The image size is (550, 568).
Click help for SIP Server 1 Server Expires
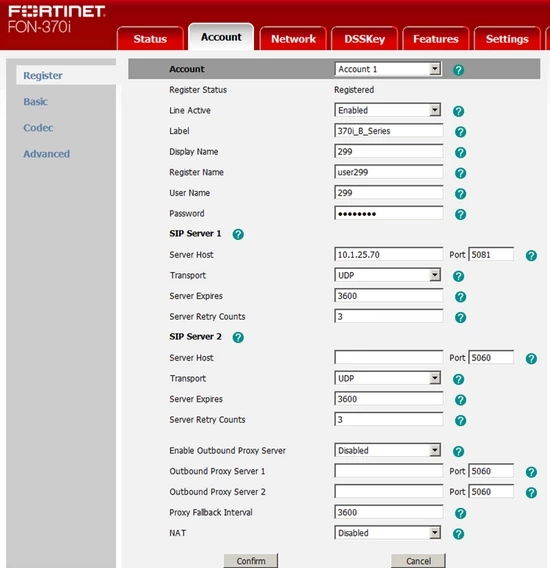460,297
